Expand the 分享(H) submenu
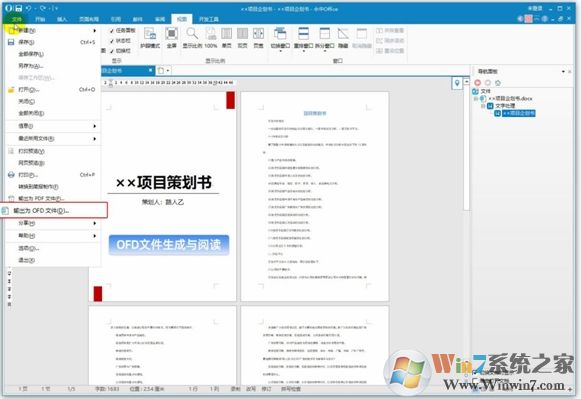The width and height of the screenshot is (581, 399). click(x=52, y=223)
